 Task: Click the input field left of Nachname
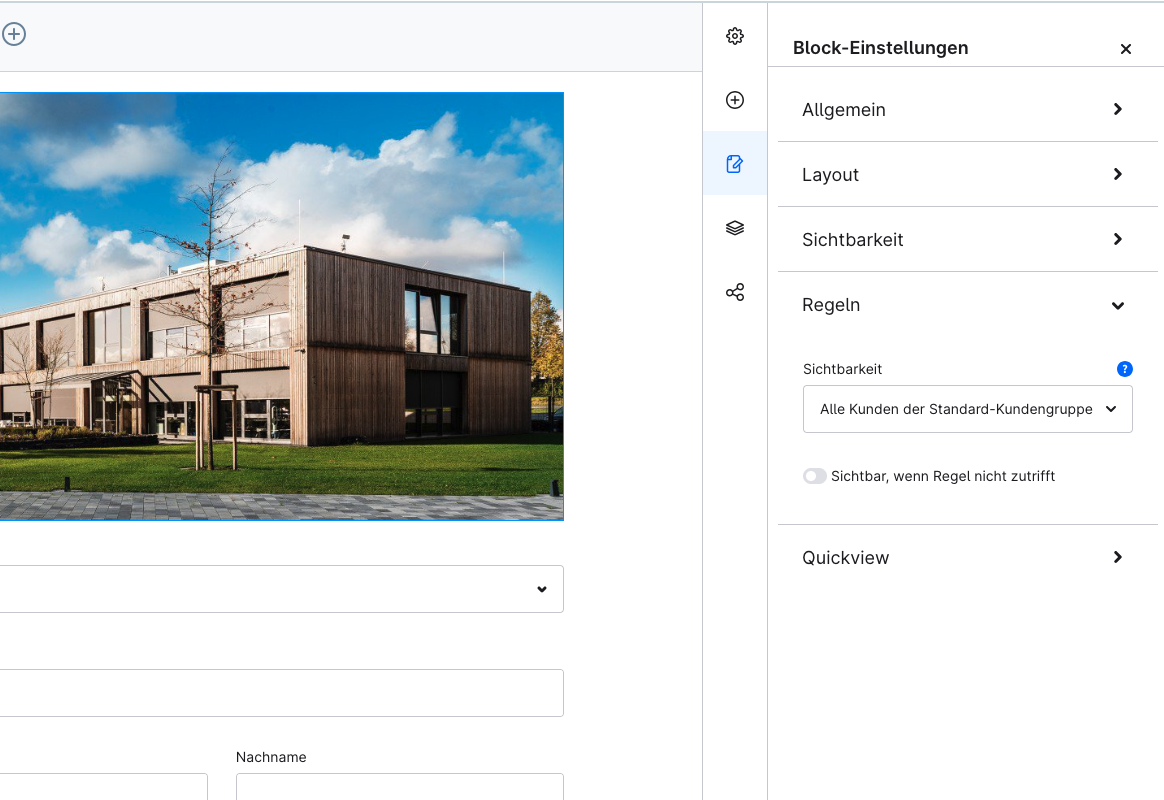(x=103, y=787)
